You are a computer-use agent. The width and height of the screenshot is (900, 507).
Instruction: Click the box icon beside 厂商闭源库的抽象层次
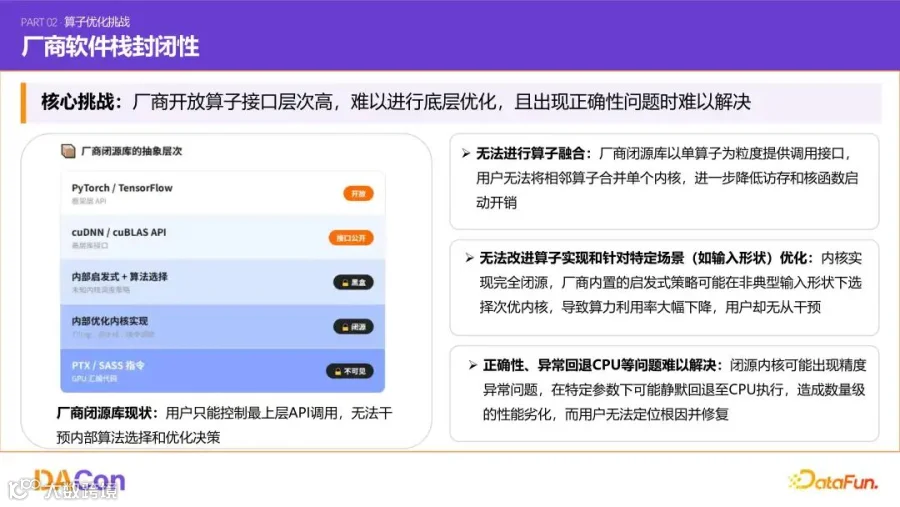click(x=68, y=151)
